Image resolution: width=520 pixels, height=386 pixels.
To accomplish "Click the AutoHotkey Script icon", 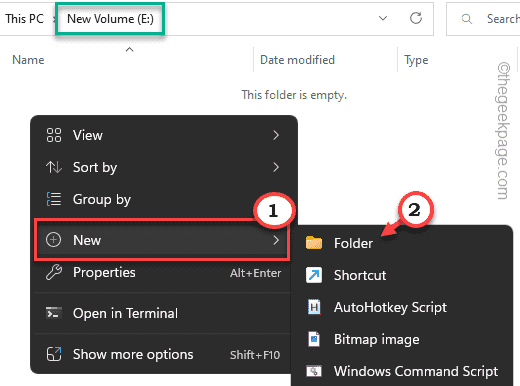I will 314,307.
